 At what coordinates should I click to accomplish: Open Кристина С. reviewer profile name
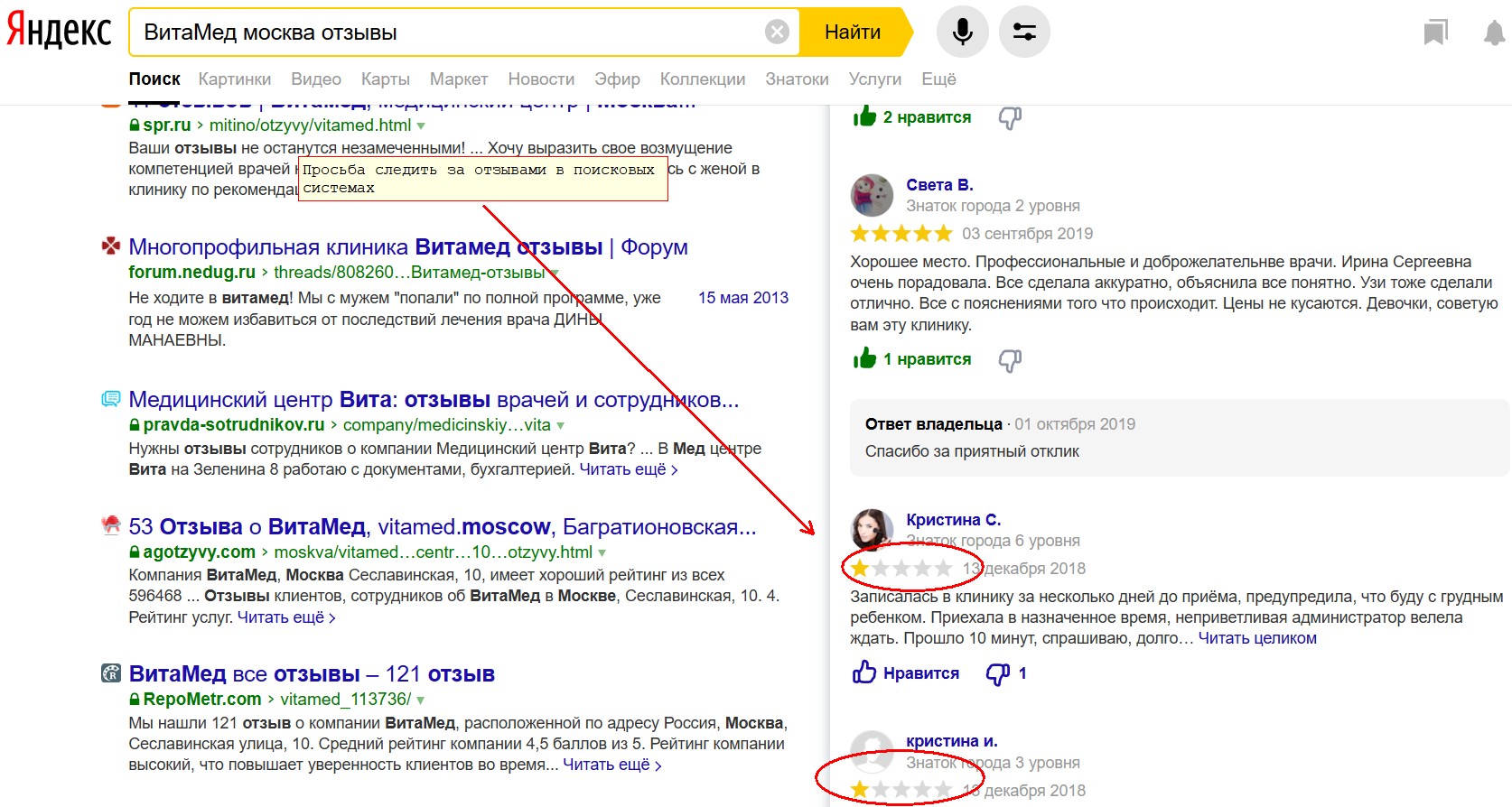pyautogui.click(x=954, y=520)
